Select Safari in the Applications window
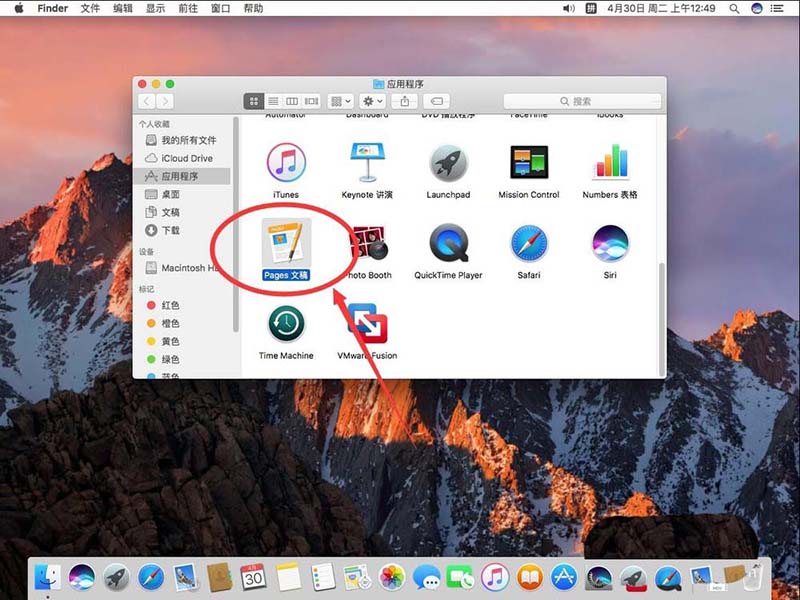The height and width of the screenshot is (600, 800). pos(529,243)
